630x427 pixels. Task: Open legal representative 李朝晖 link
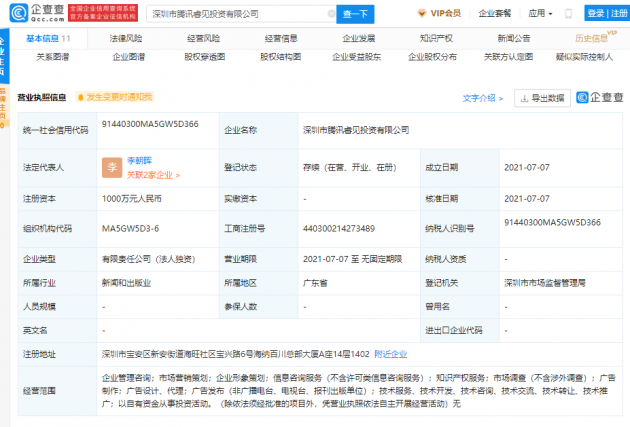tap(139, 161)
